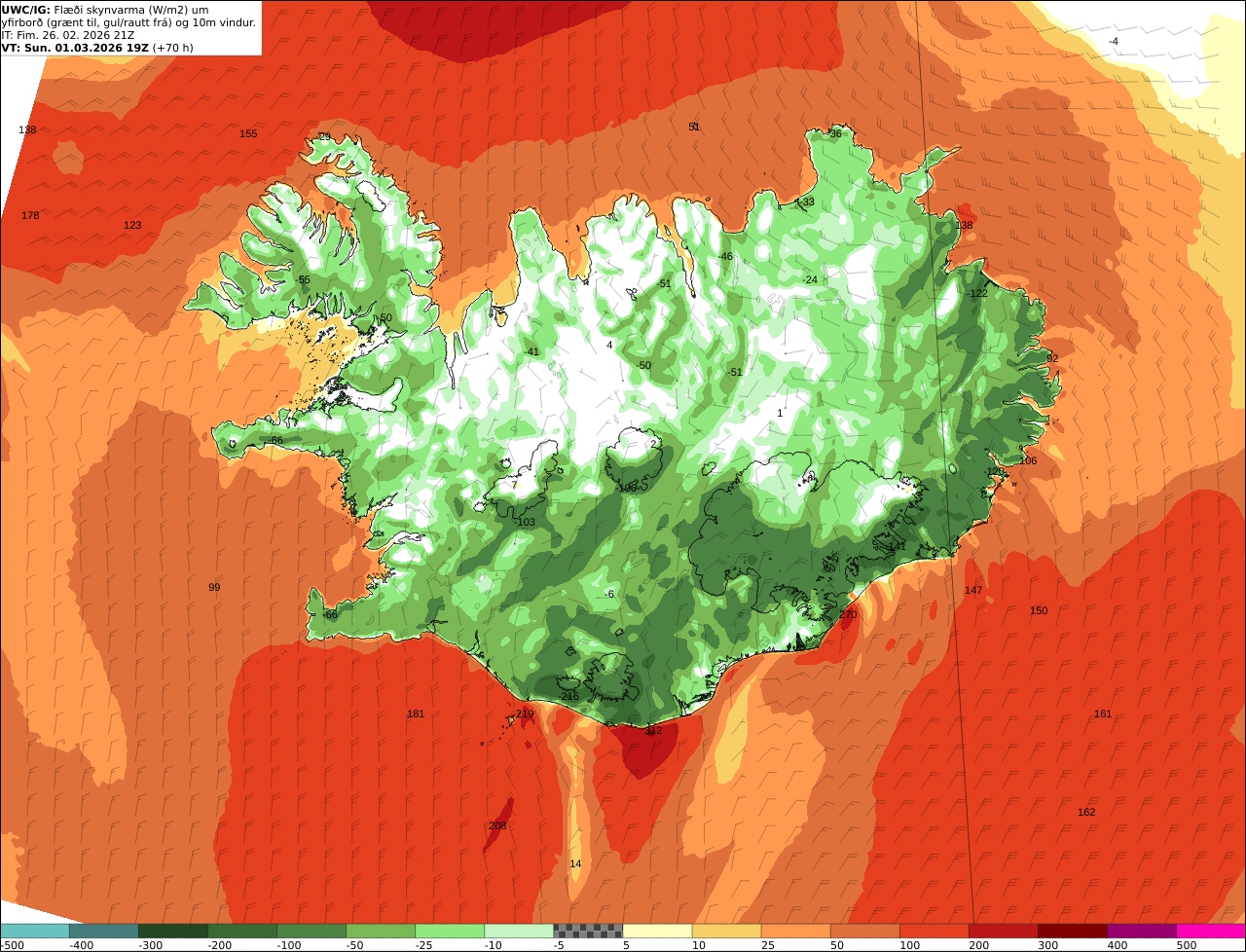The image size is (1246, 952).
Task: Click the checkered legend swatch from -5 to 5
Action: (x=588, y=931)
